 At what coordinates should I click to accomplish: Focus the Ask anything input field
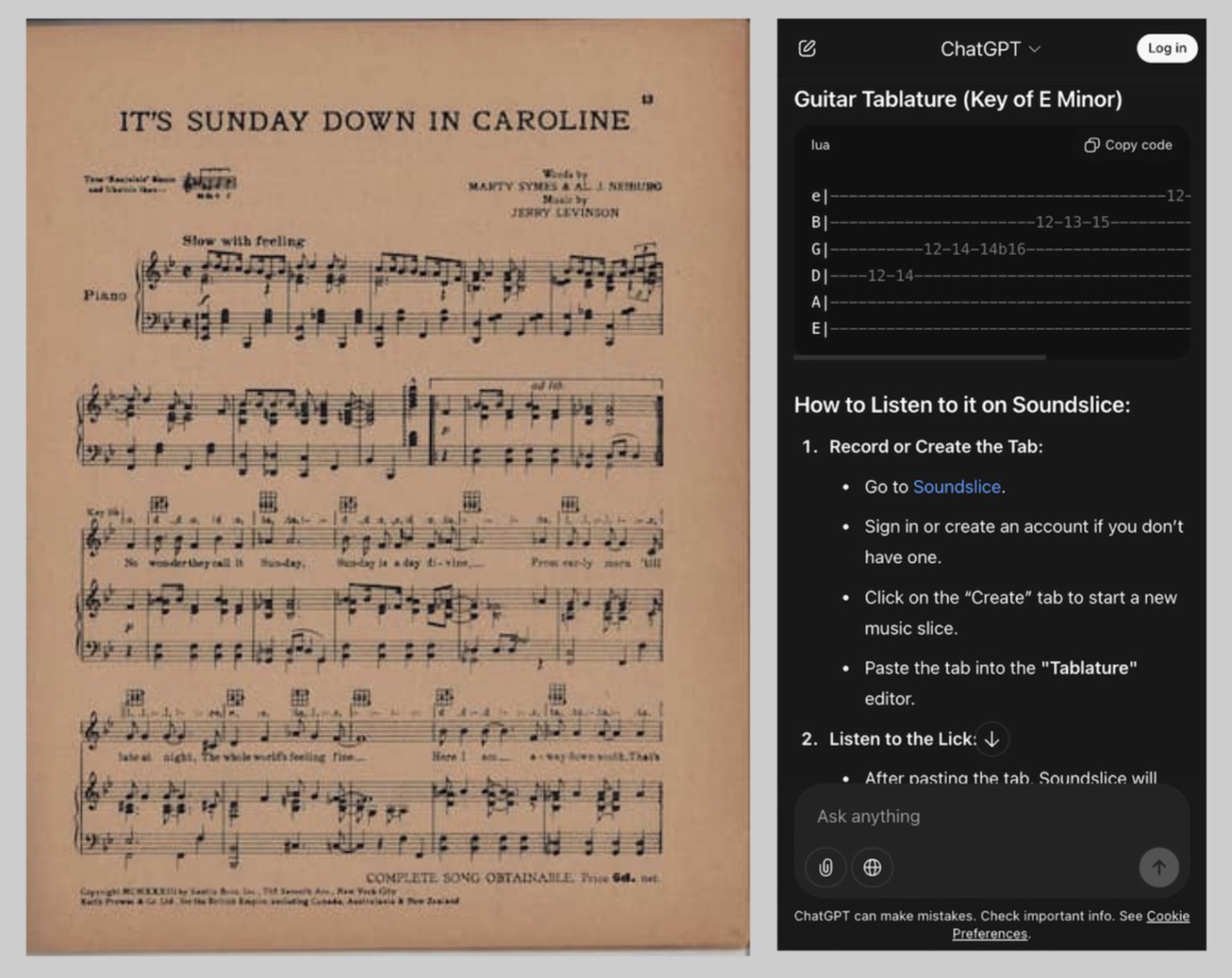(991, 816)
